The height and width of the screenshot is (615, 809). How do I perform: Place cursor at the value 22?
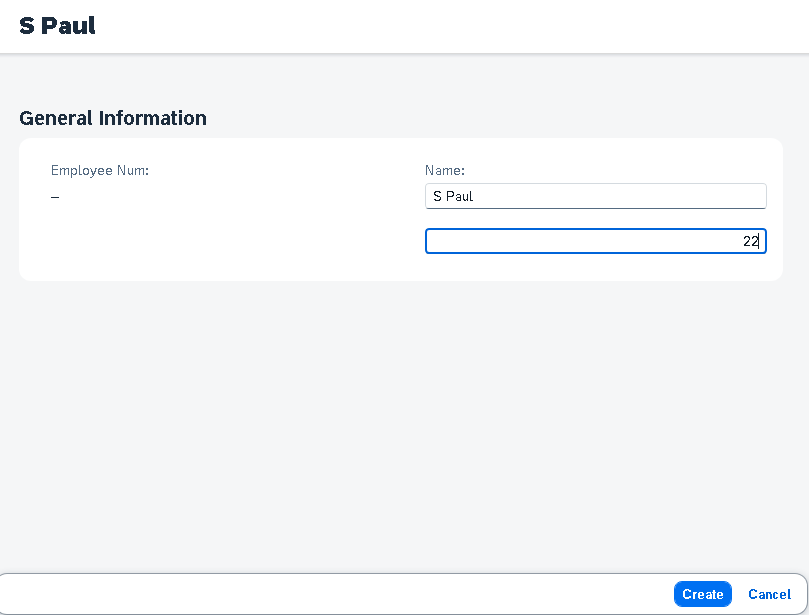click(x=751, y=241)
